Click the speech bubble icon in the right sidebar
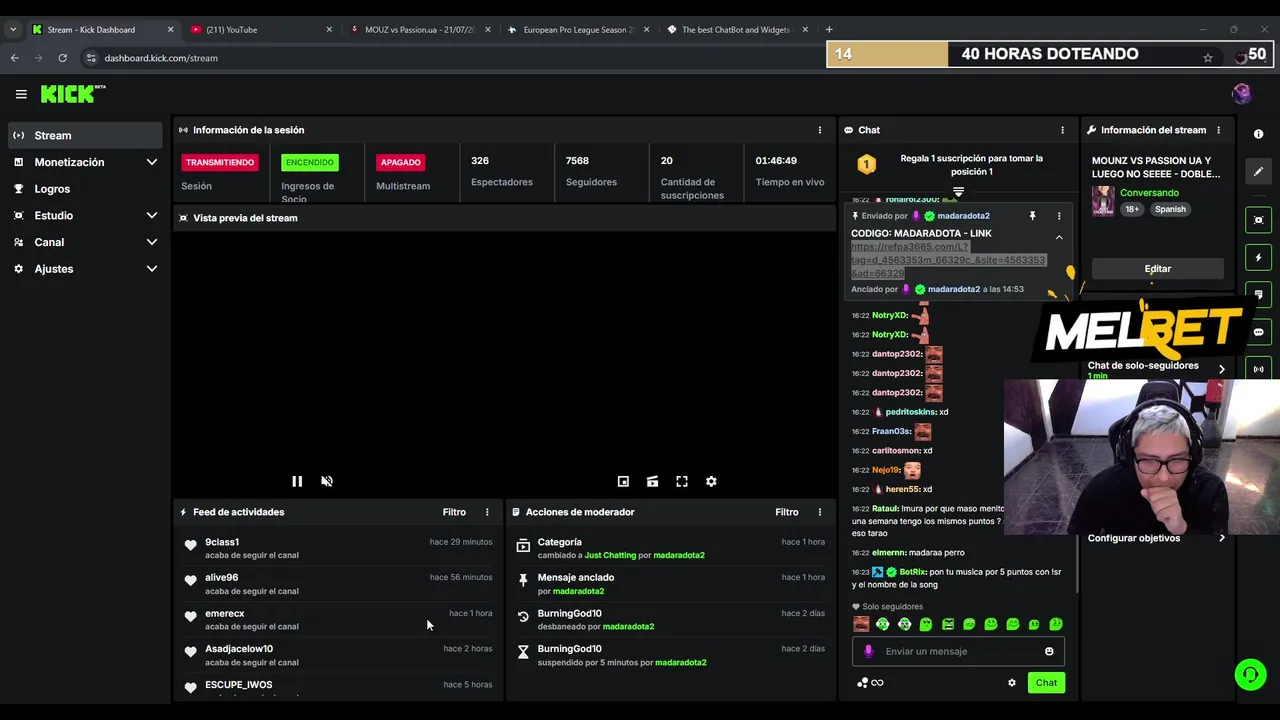Screen dimensions: 1280x720 point(1258,332)
